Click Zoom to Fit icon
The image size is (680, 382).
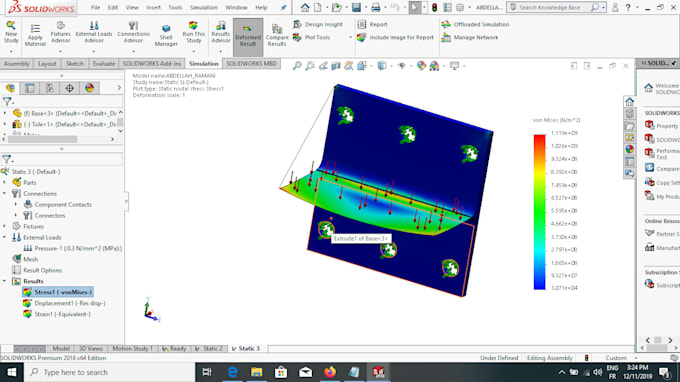297,66
